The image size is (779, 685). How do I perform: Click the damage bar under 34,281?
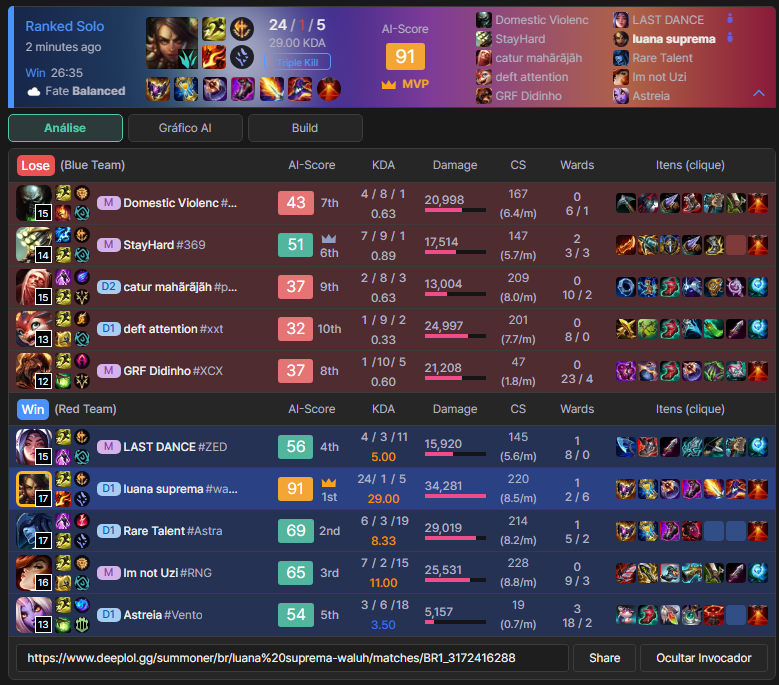[x=455, y=496]
